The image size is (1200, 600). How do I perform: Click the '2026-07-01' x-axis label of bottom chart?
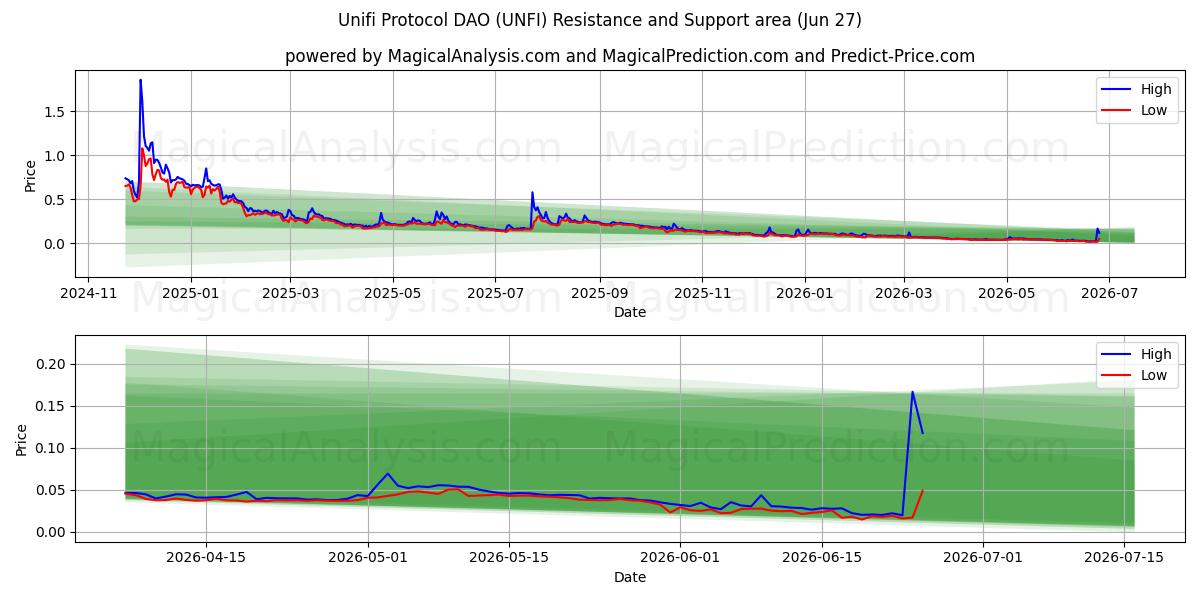pyautogui.click(x=984, y=559)
